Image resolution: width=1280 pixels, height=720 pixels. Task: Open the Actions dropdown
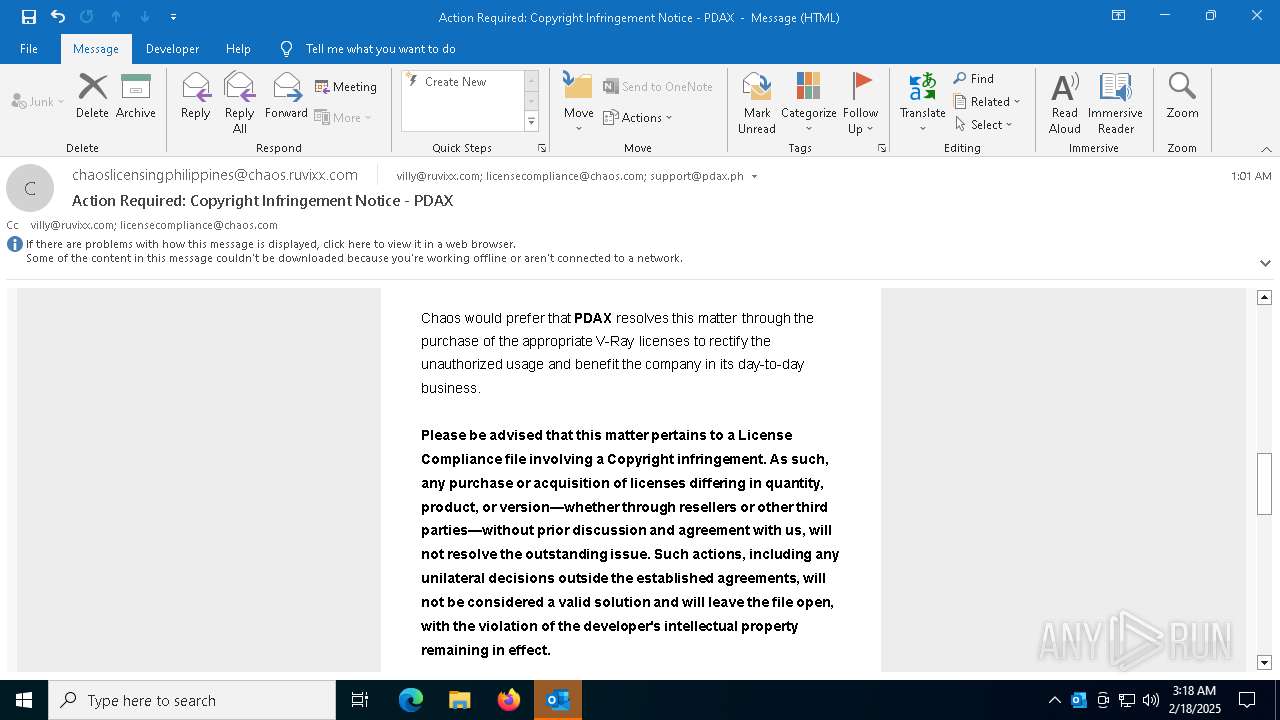click(x=638, y=117)
